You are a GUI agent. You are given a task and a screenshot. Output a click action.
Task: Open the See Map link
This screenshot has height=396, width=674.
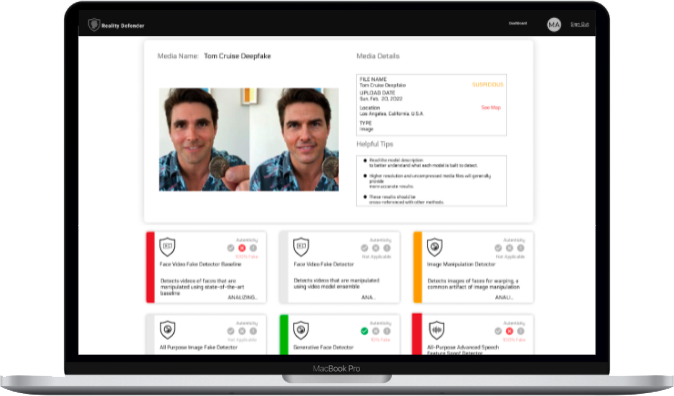coord(490,107)
